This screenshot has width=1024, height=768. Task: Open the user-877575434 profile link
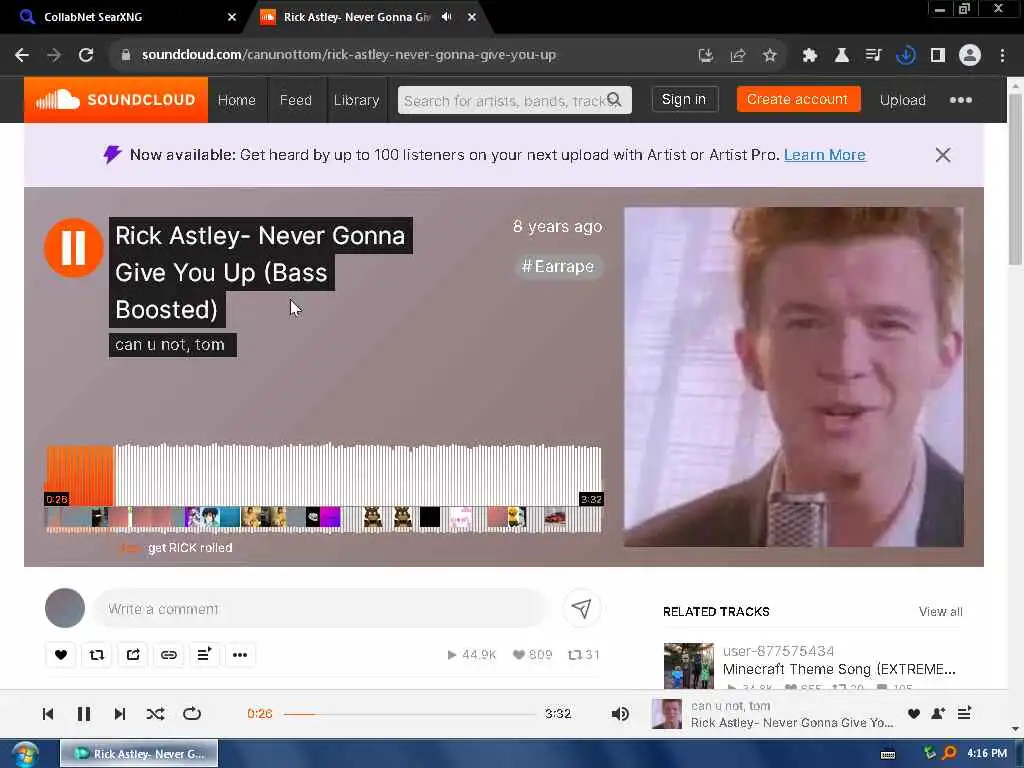(778, 651)
